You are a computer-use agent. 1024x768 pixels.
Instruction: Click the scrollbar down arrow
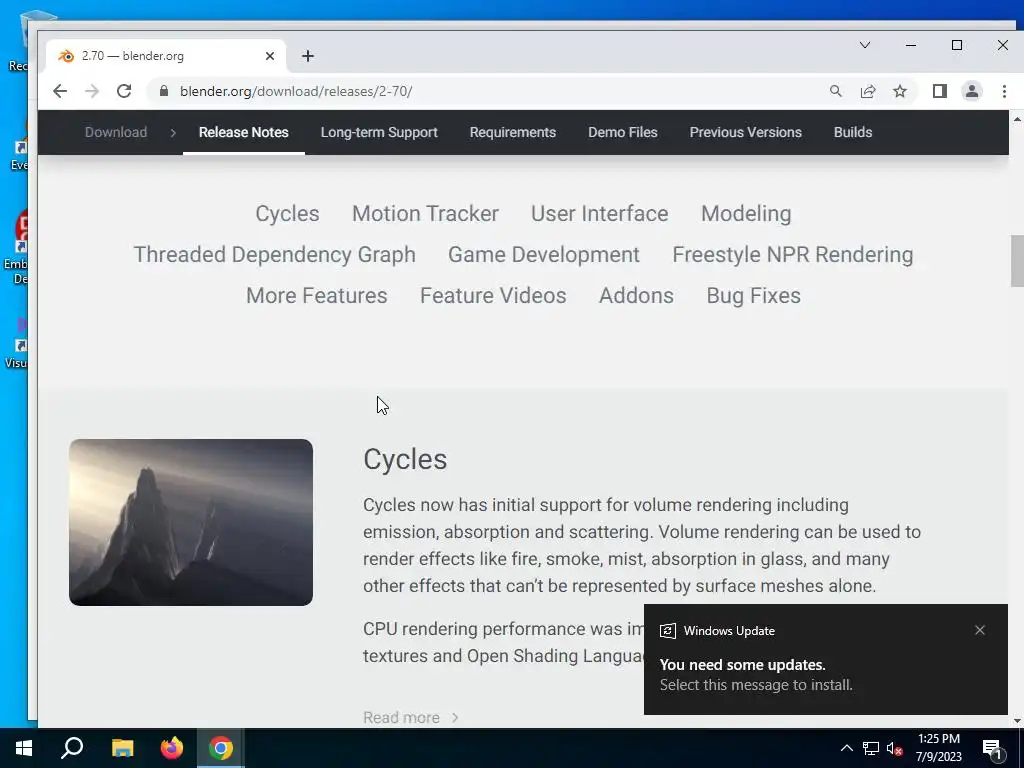1016,720
